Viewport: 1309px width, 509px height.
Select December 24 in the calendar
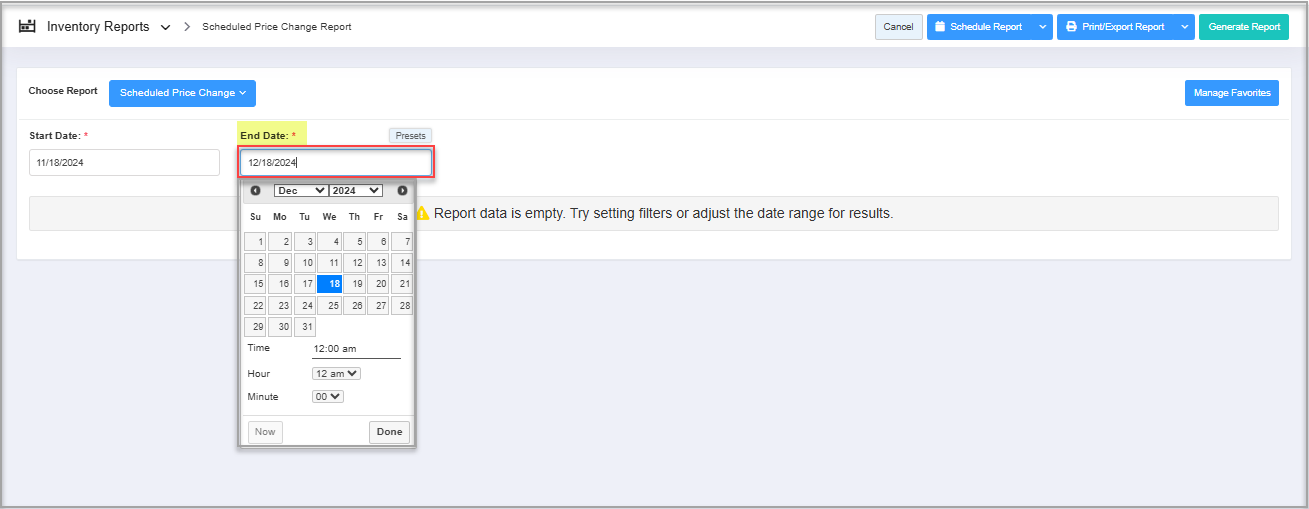(x=304, y=306)
